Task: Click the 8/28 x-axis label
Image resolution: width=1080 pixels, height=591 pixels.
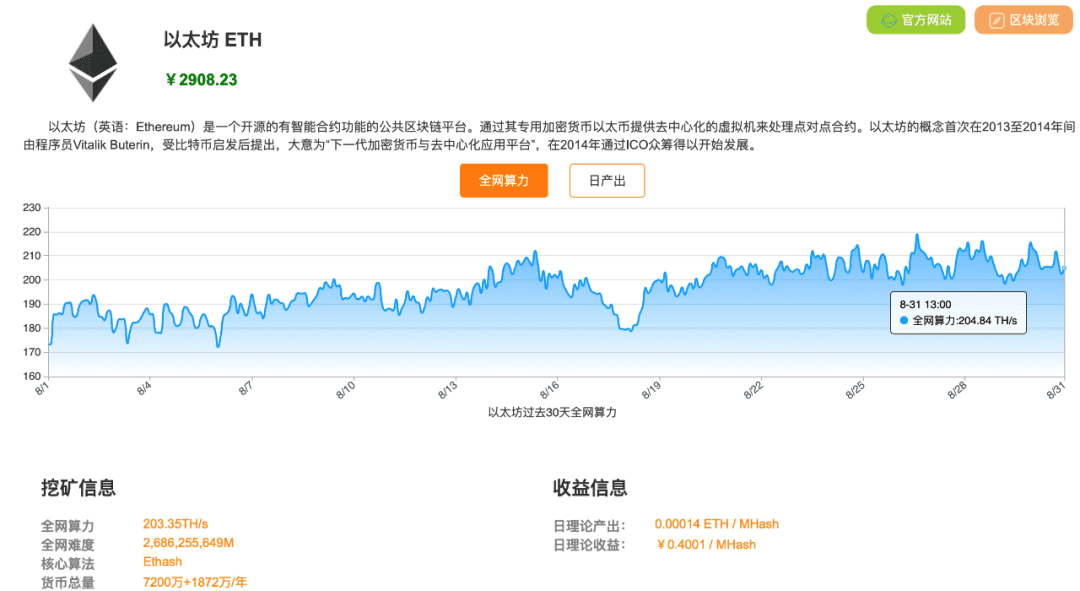Action: coord(957,391)
